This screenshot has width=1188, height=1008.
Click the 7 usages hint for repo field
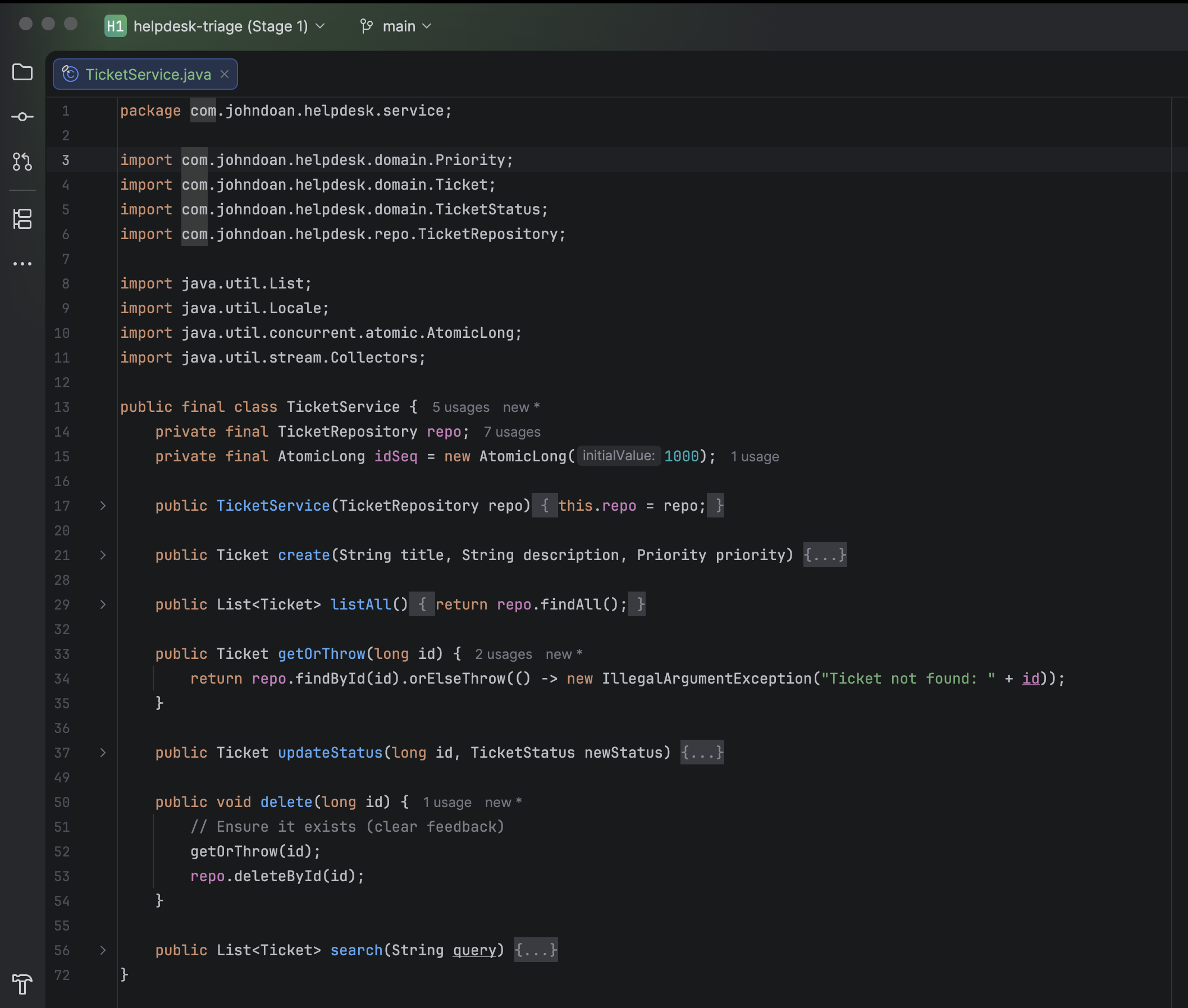(x=511, y=432)
